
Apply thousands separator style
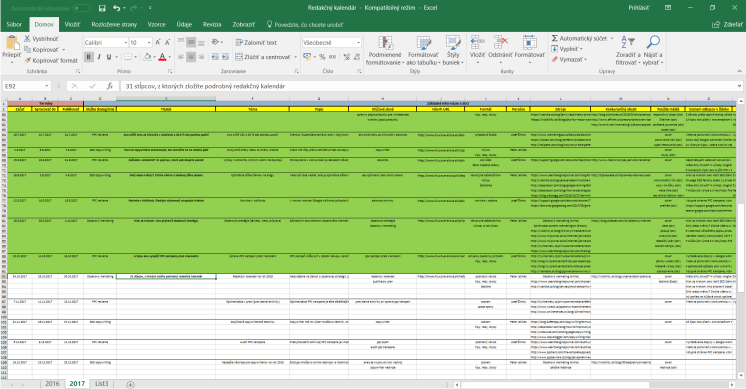click(332, 57)
